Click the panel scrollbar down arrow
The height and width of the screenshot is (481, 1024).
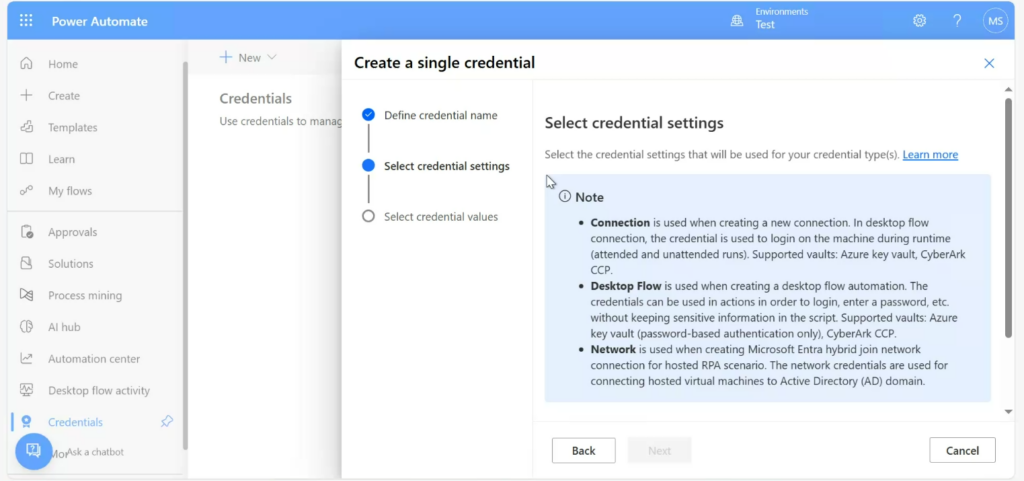click(x=1008, y=412)
